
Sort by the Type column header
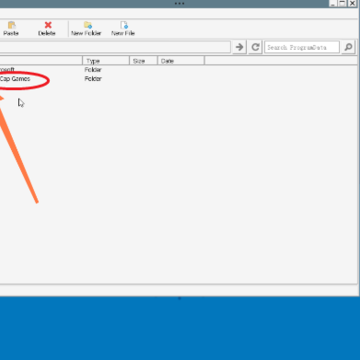tap(106, 61)
